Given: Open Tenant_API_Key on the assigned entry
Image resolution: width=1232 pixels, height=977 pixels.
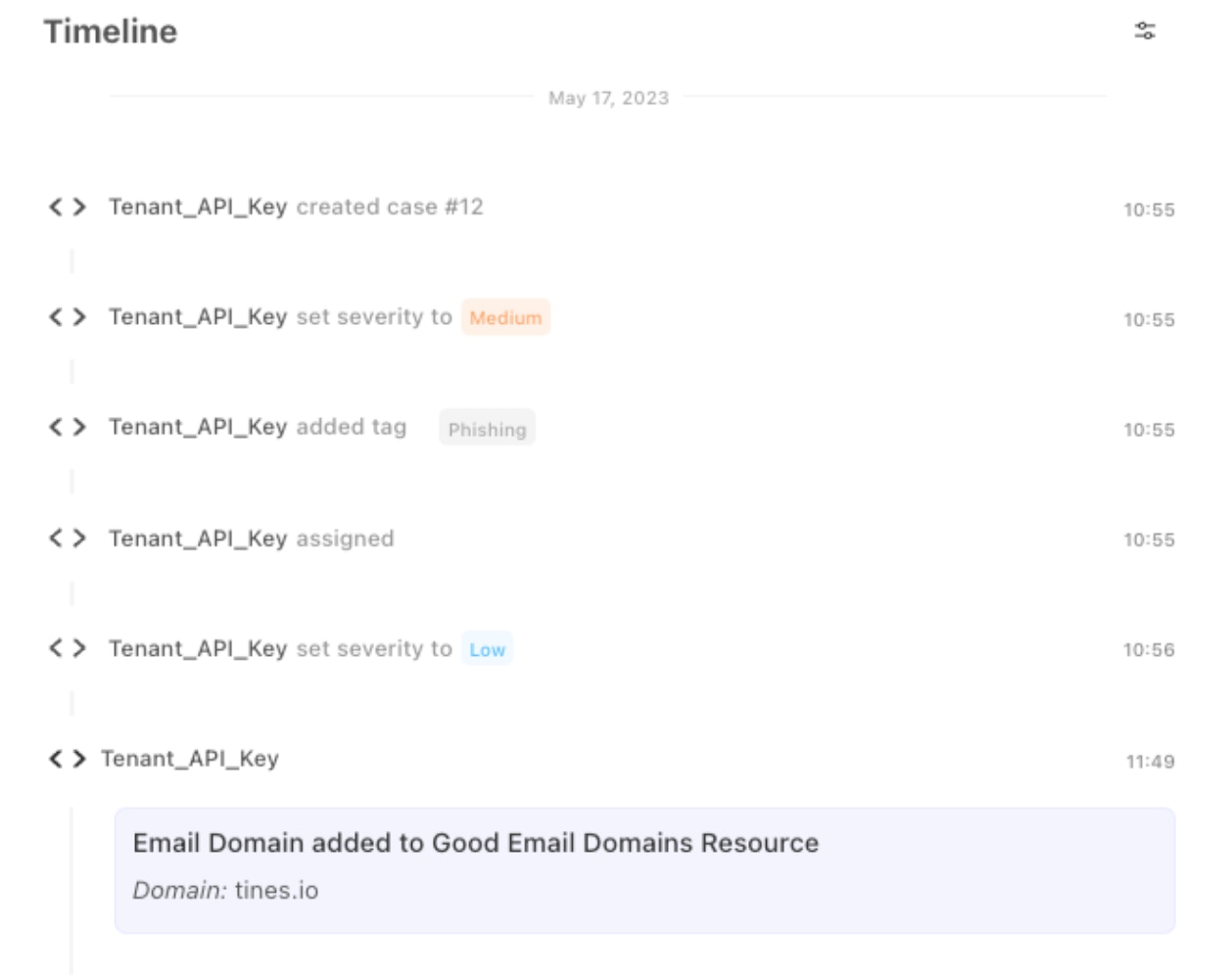Looking at the screenshot, I should click(198, 538).
